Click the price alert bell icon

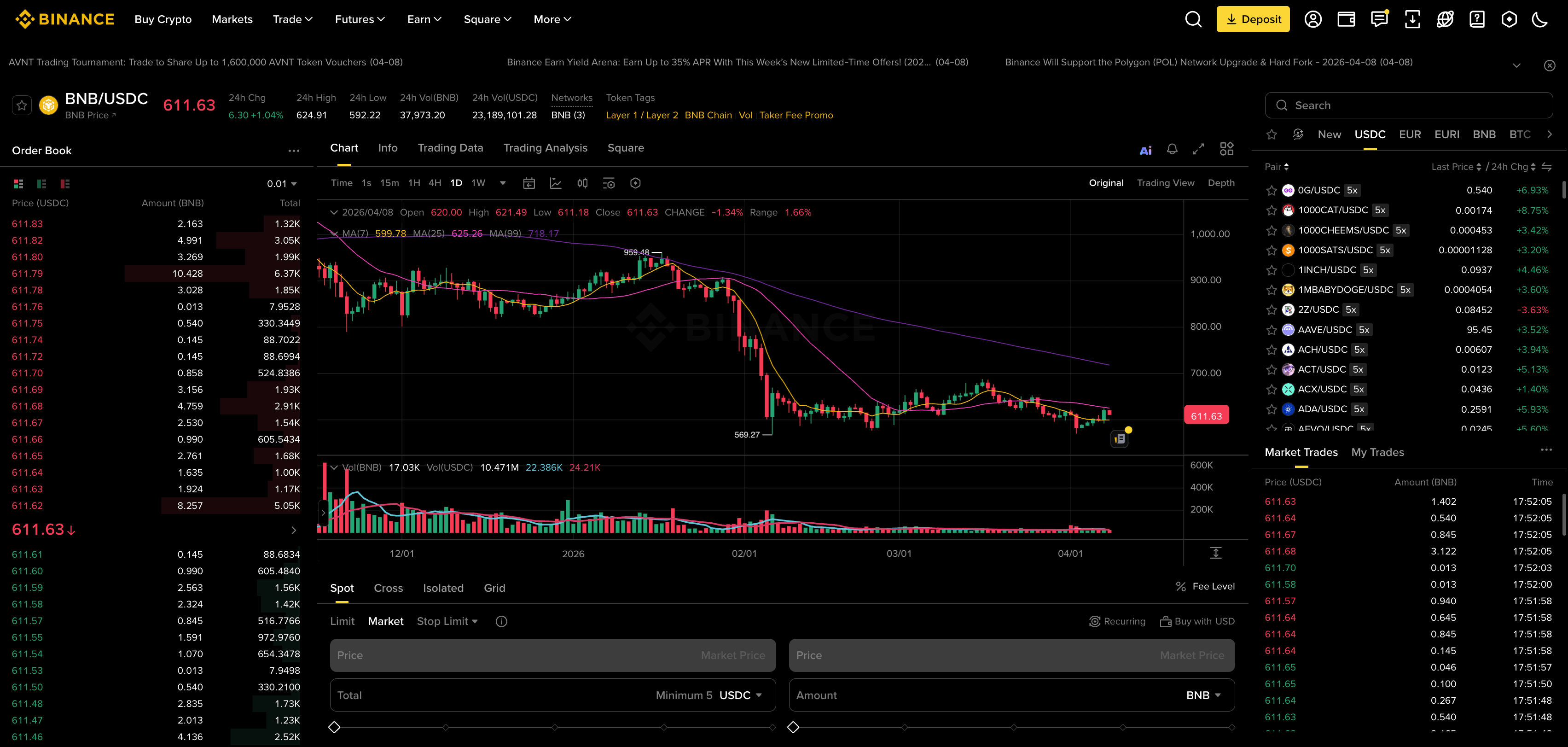(x=1172, y=149)
